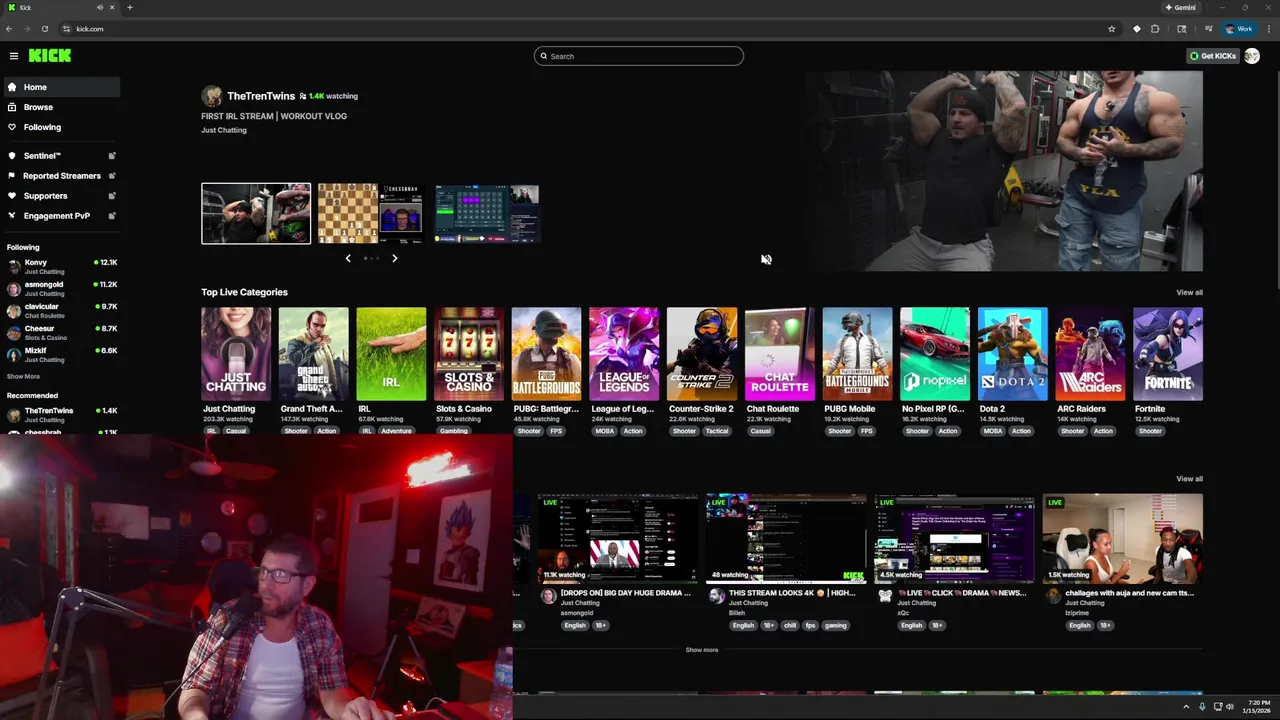Bookmark this page with the star icon
This screenshot has height=720, width=1280.
(x=1111, y=29)
